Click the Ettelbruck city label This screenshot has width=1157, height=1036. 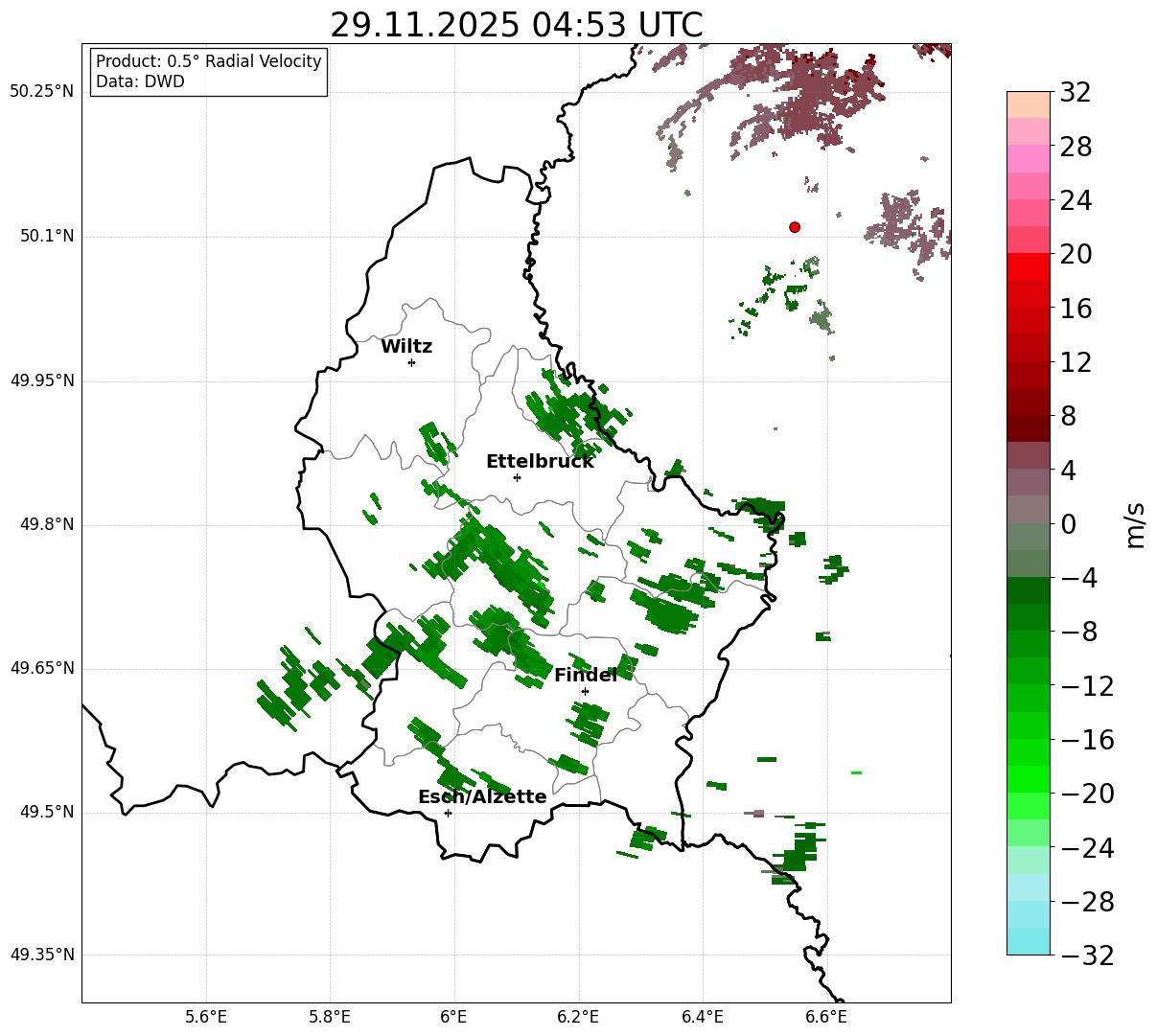click(540, 462)
